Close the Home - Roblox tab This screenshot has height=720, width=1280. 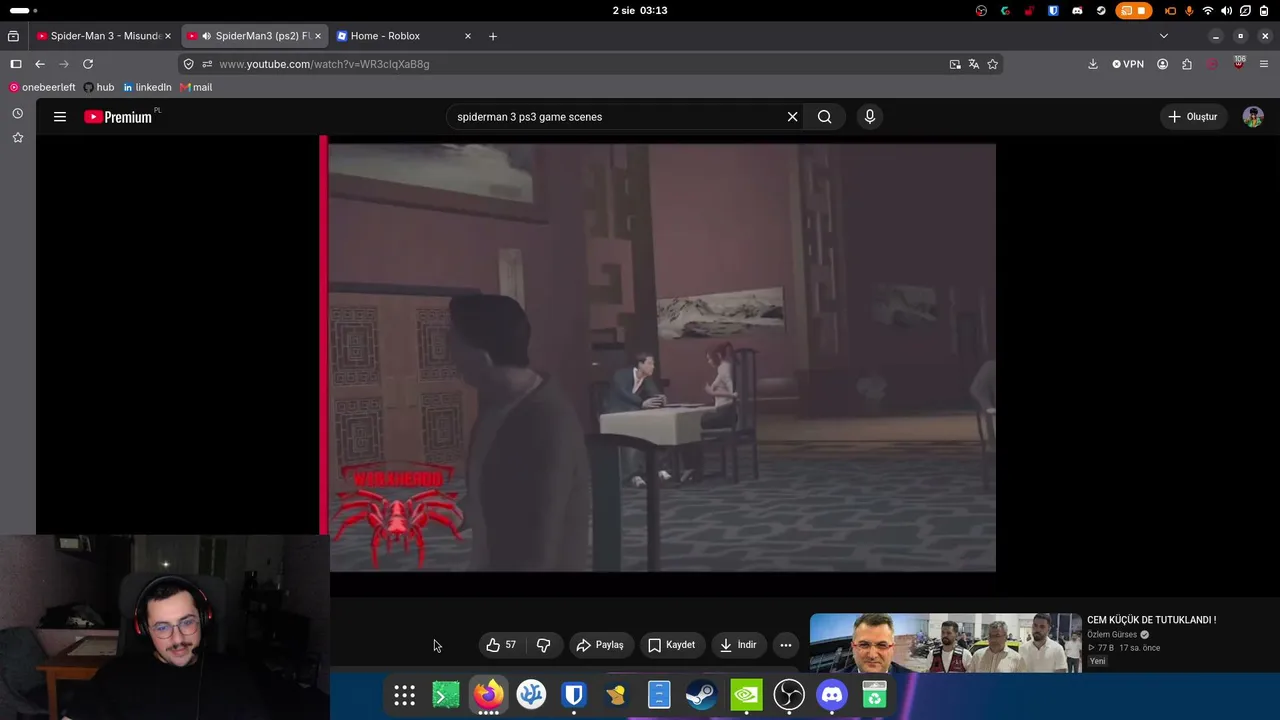tap(467, 36)
